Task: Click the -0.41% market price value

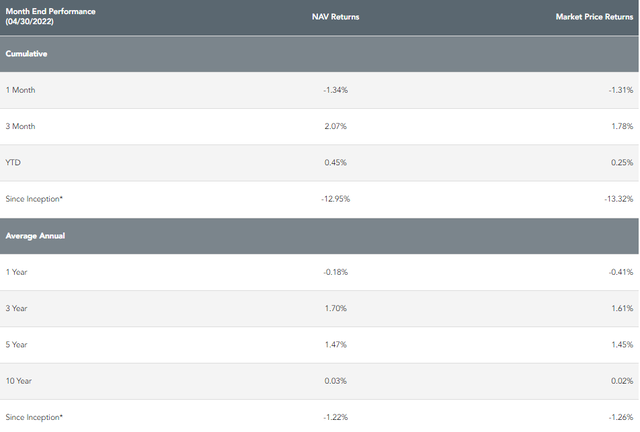Action: (619, 272)
